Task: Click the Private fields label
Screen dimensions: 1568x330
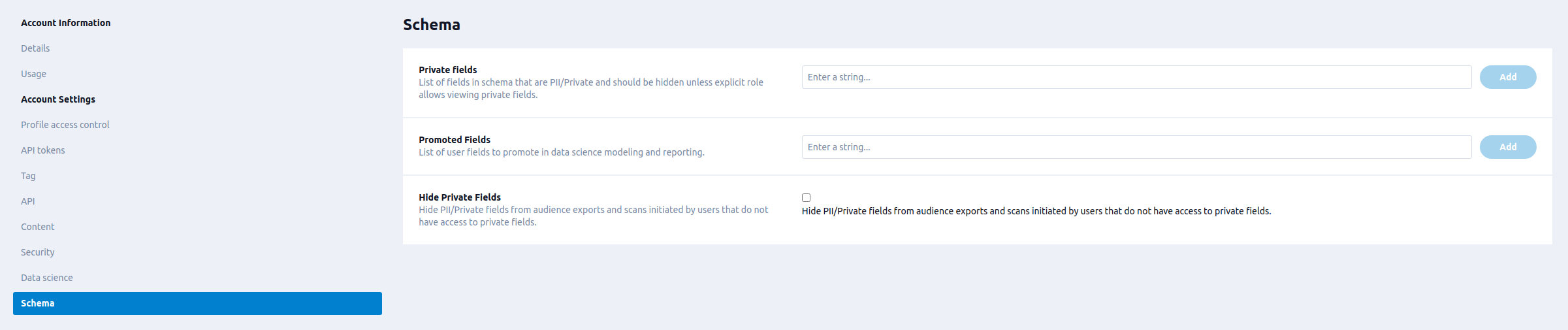Action: click(448, 70)
